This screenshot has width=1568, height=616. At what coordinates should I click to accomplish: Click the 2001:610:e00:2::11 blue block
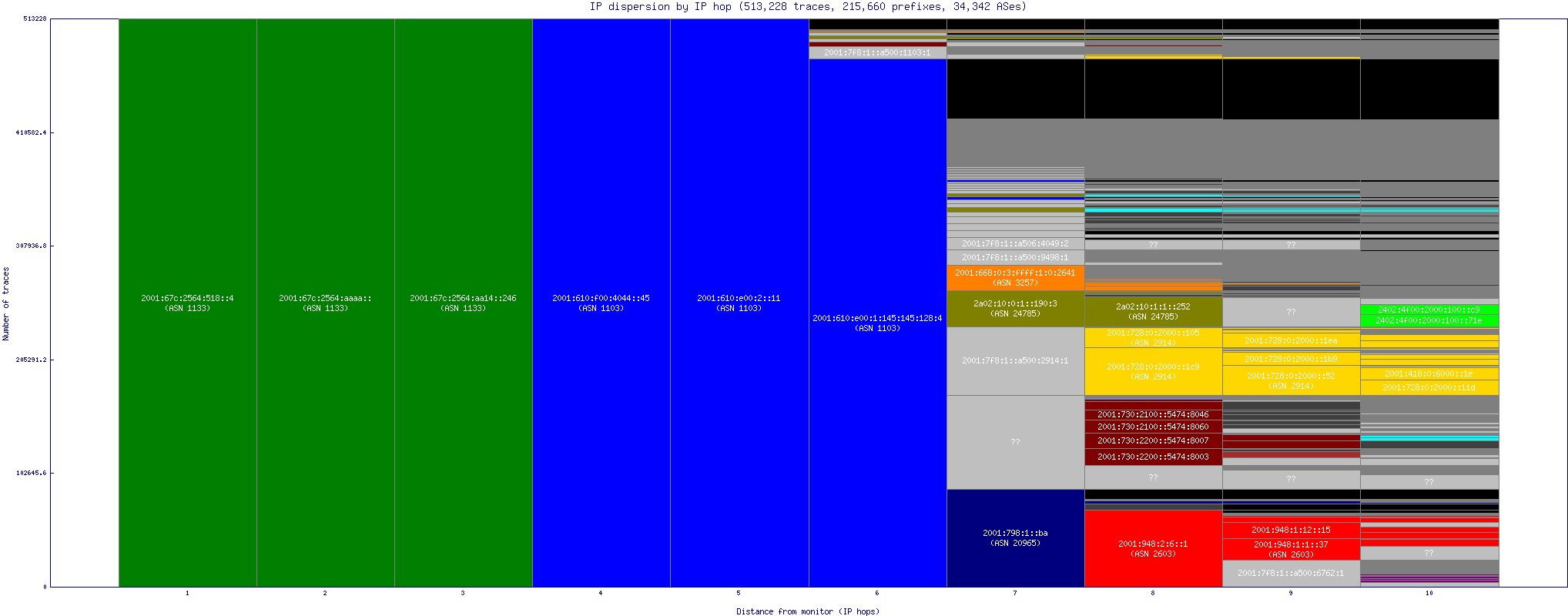pos(739,303)
